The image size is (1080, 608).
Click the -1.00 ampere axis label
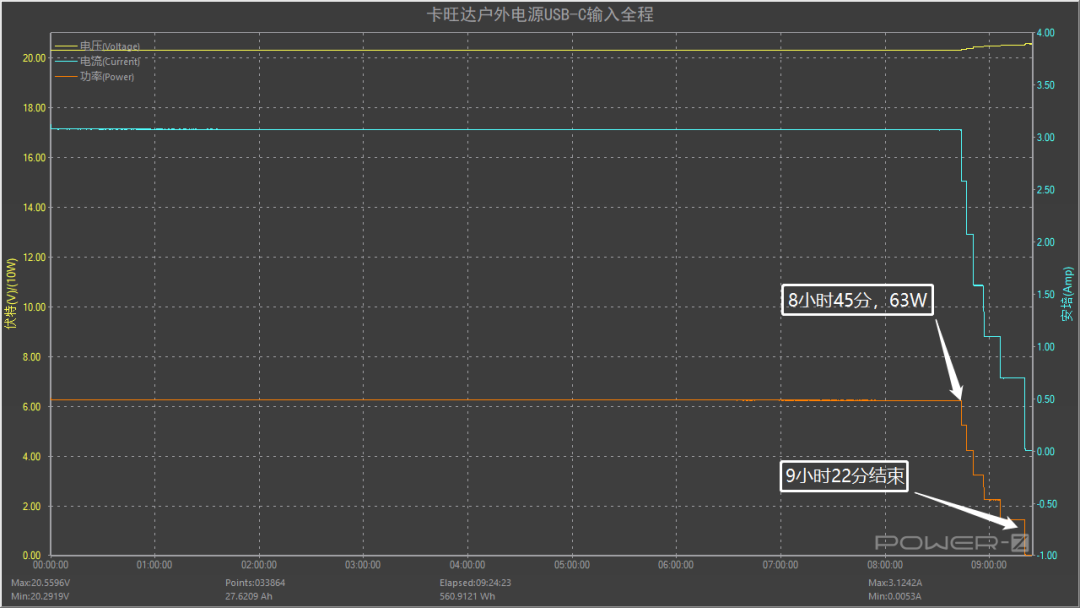pyautogui.click(x=1046, y=555)
